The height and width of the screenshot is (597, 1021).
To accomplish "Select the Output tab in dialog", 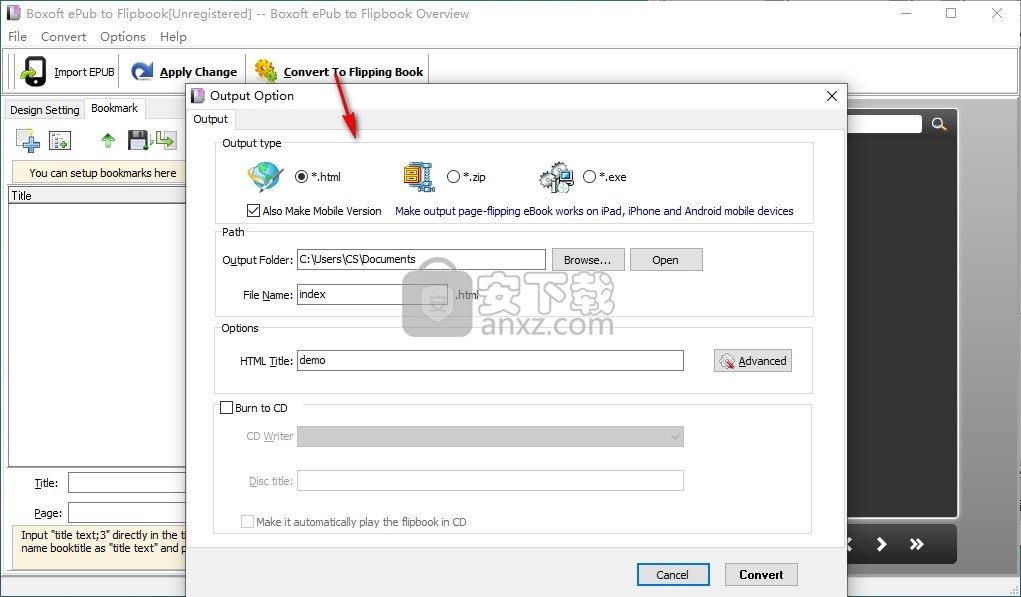I will click(210, 119).
